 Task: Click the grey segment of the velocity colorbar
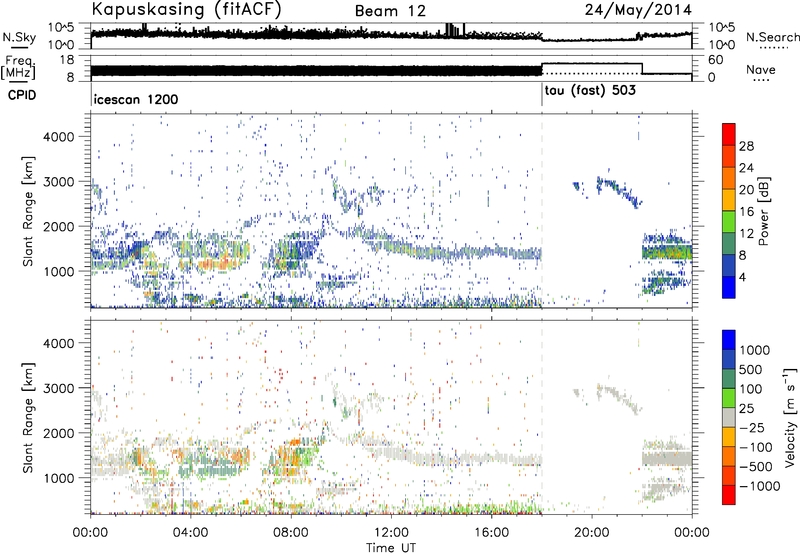point(729,417)
